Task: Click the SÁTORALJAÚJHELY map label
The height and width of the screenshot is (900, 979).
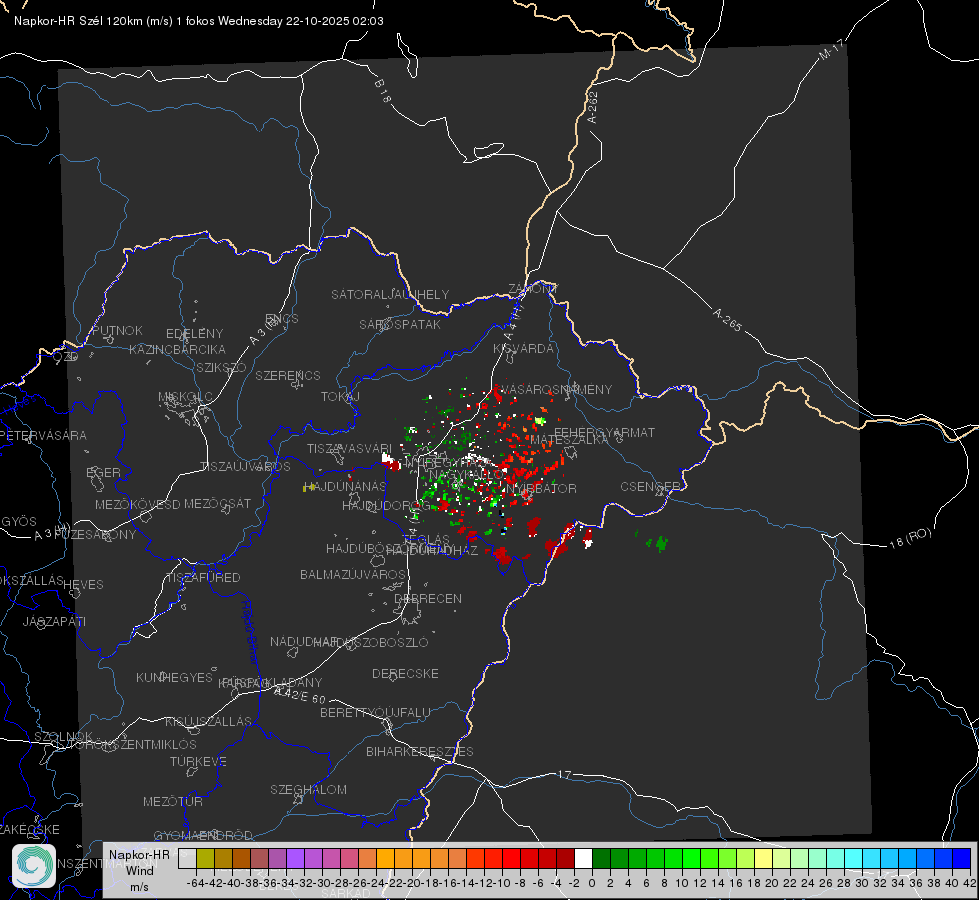Action: click(x=390, y=294)
